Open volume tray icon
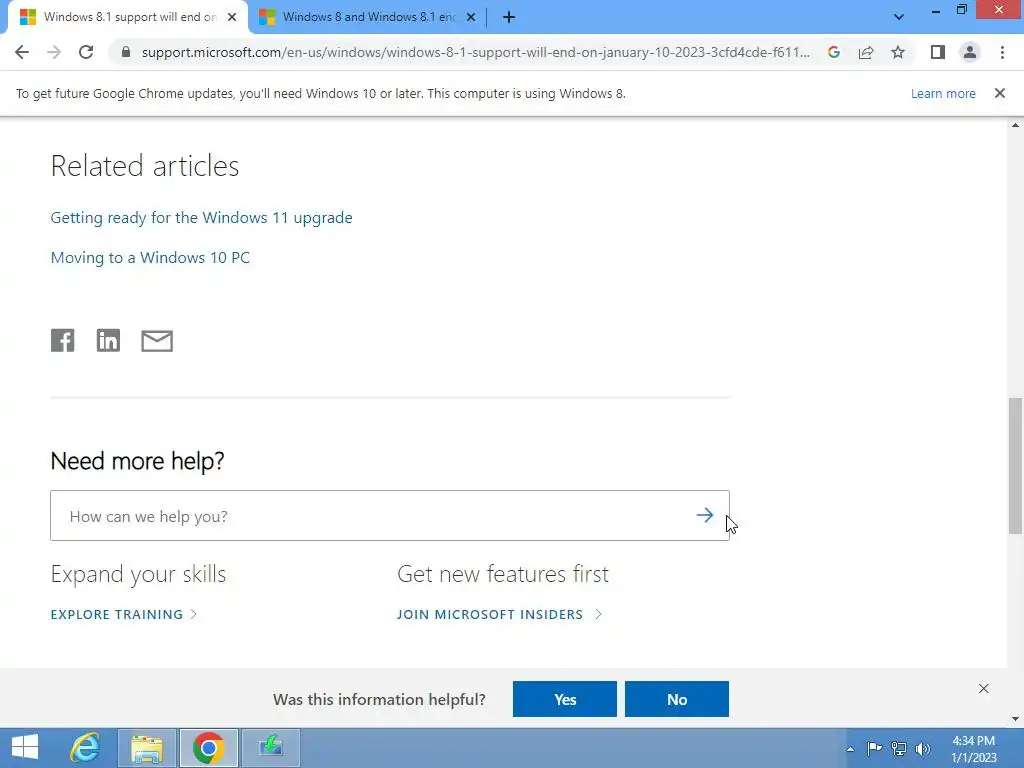Viewport: 1024px width, 768px height. click(x=923, y=748)
